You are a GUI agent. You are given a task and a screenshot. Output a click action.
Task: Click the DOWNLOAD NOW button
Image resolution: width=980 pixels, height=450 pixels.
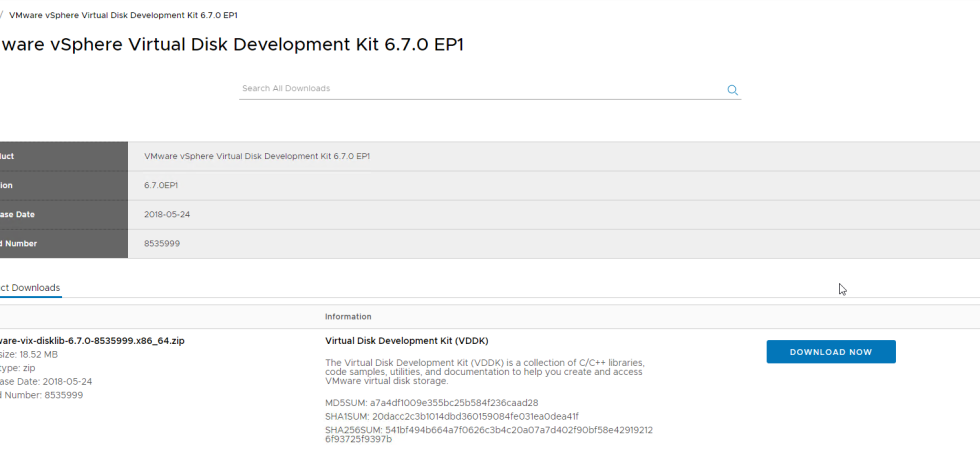click(x=831, y=352)
